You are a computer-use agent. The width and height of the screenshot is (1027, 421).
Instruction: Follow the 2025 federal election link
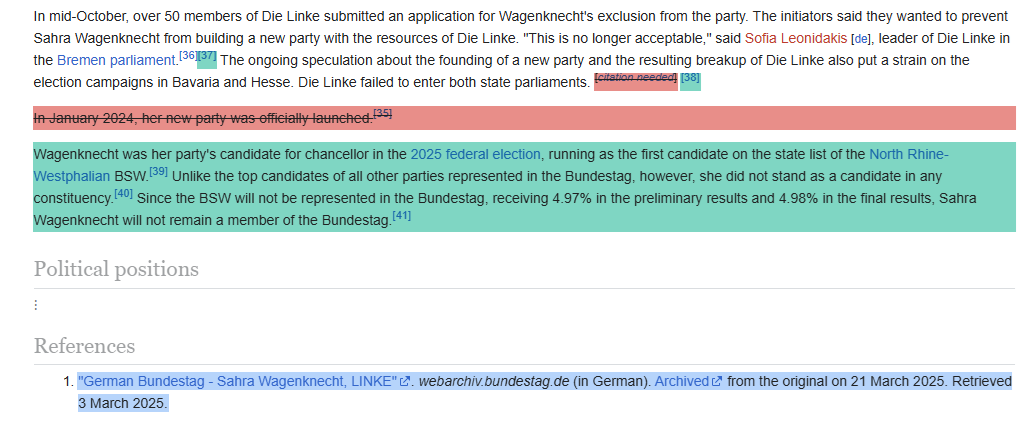point(476,155)
